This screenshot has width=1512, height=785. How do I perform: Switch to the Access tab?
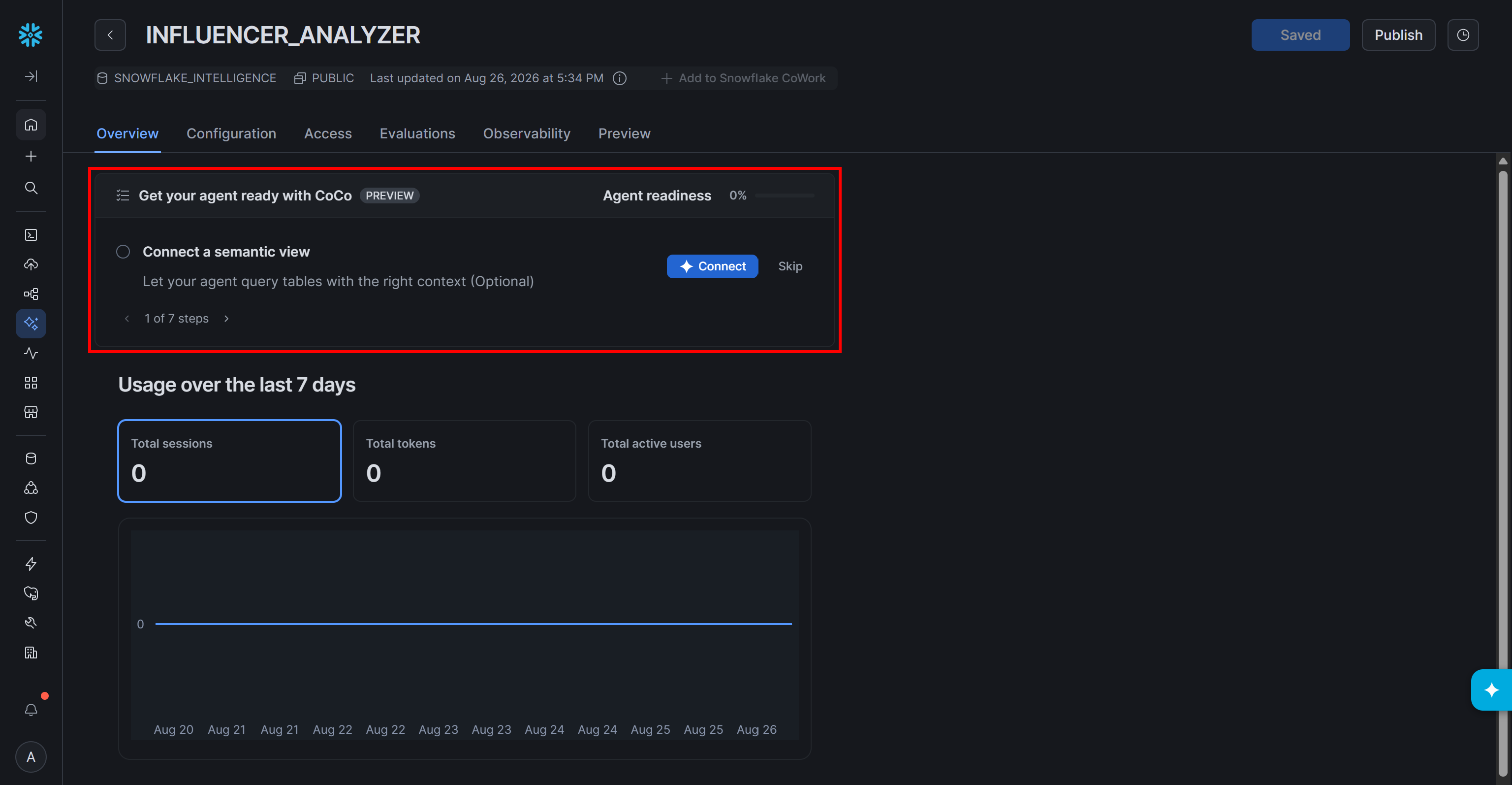tap(327, 134)
